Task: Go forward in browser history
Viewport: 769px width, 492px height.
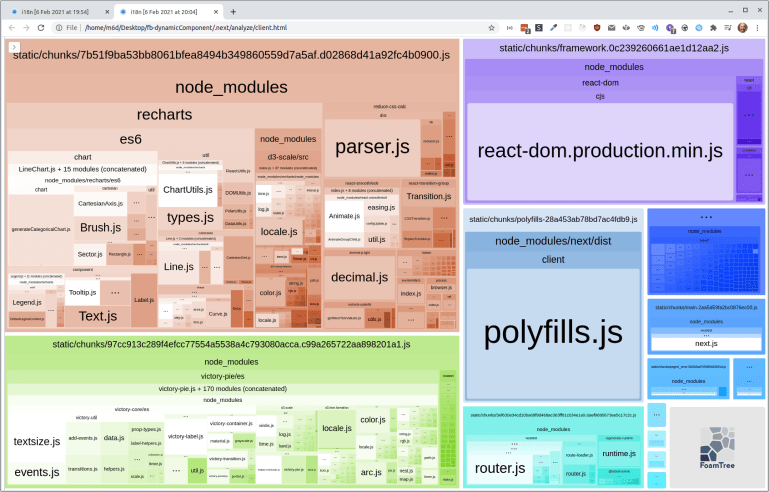Action: click(26, 28)
